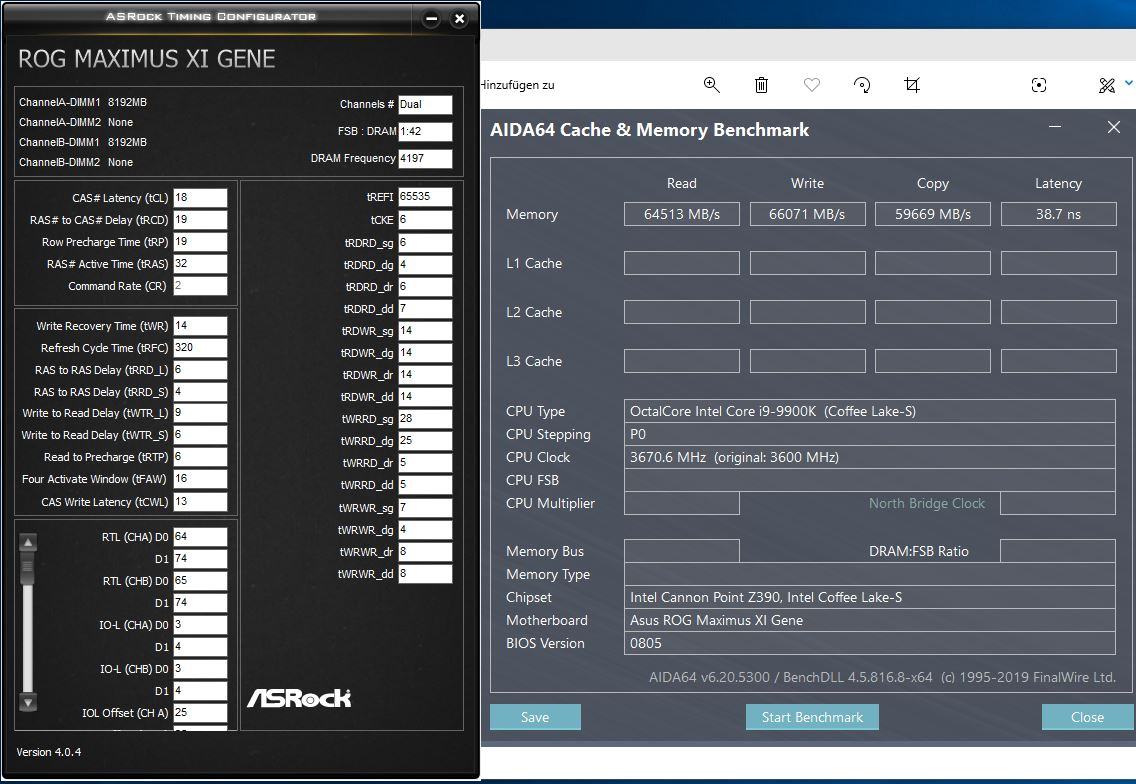Click the Memory Copy result 59669 MB/s
This screenshot has width=1136, height=784.
(x=932, y=214)
